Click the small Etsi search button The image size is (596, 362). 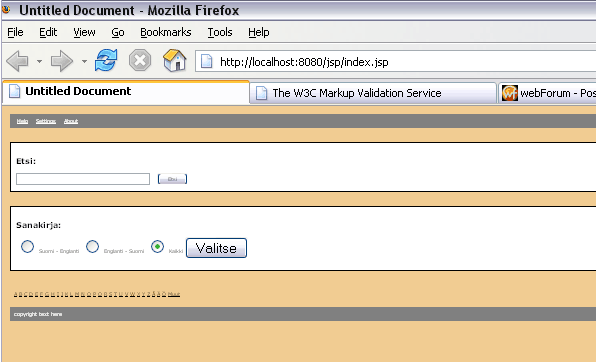coord(172,179)
